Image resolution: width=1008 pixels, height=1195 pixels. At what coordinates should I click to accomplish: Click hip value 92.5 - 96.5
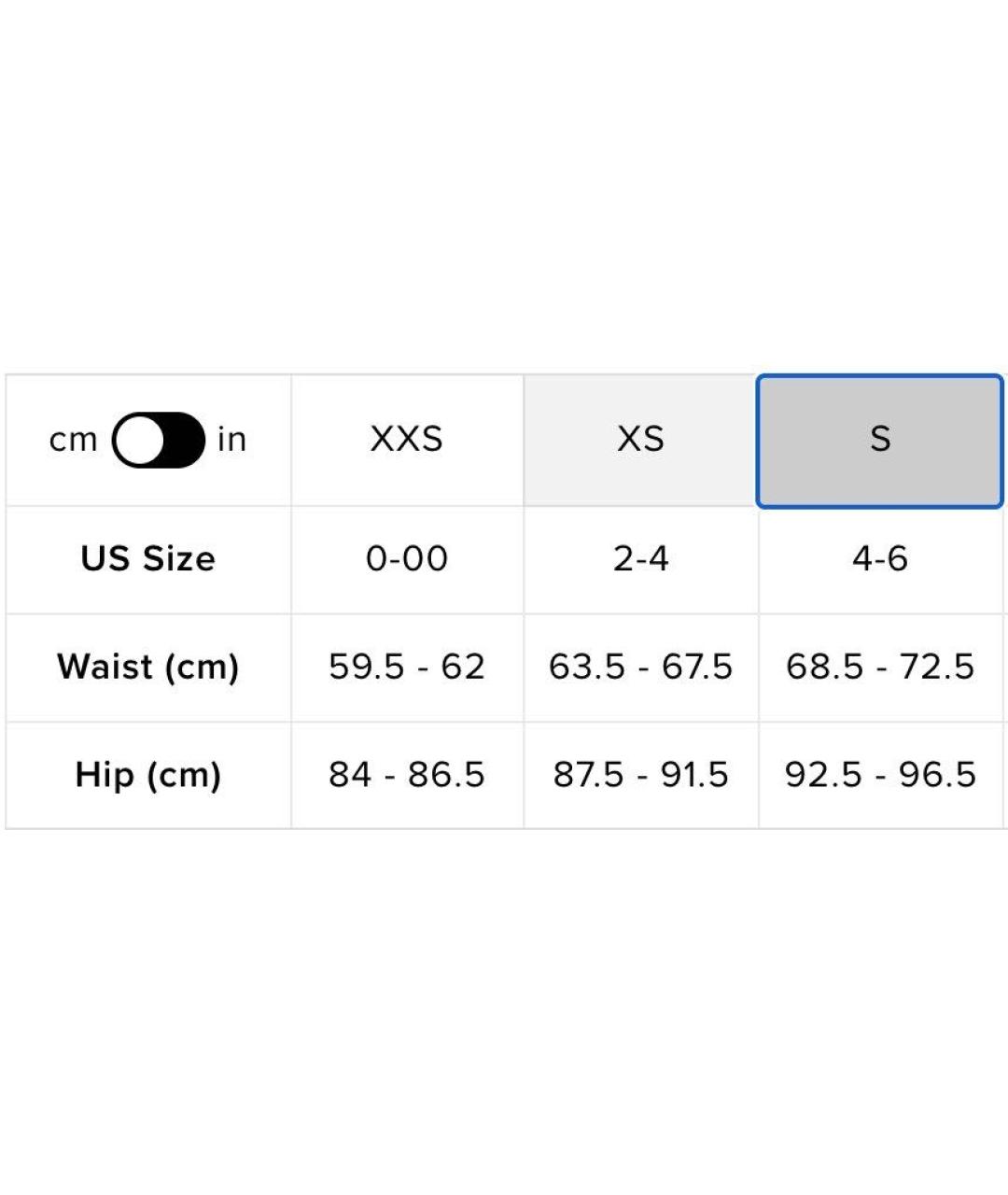pyautogui.click(x=879, y=775)
